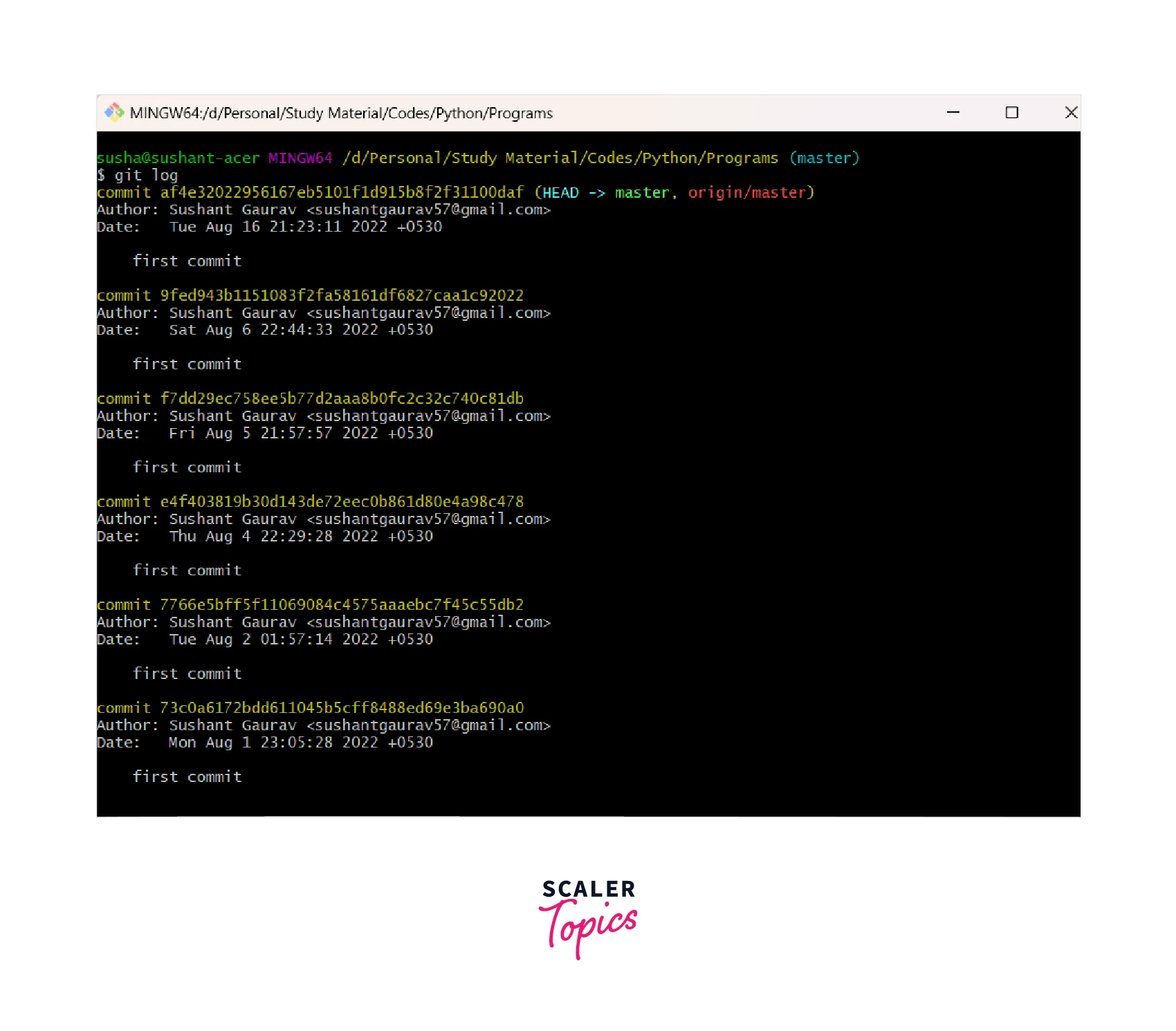Maximize the MINGW64 terminal window
Viewport: 1176px width, 1031px height.
coord(1011,112)
